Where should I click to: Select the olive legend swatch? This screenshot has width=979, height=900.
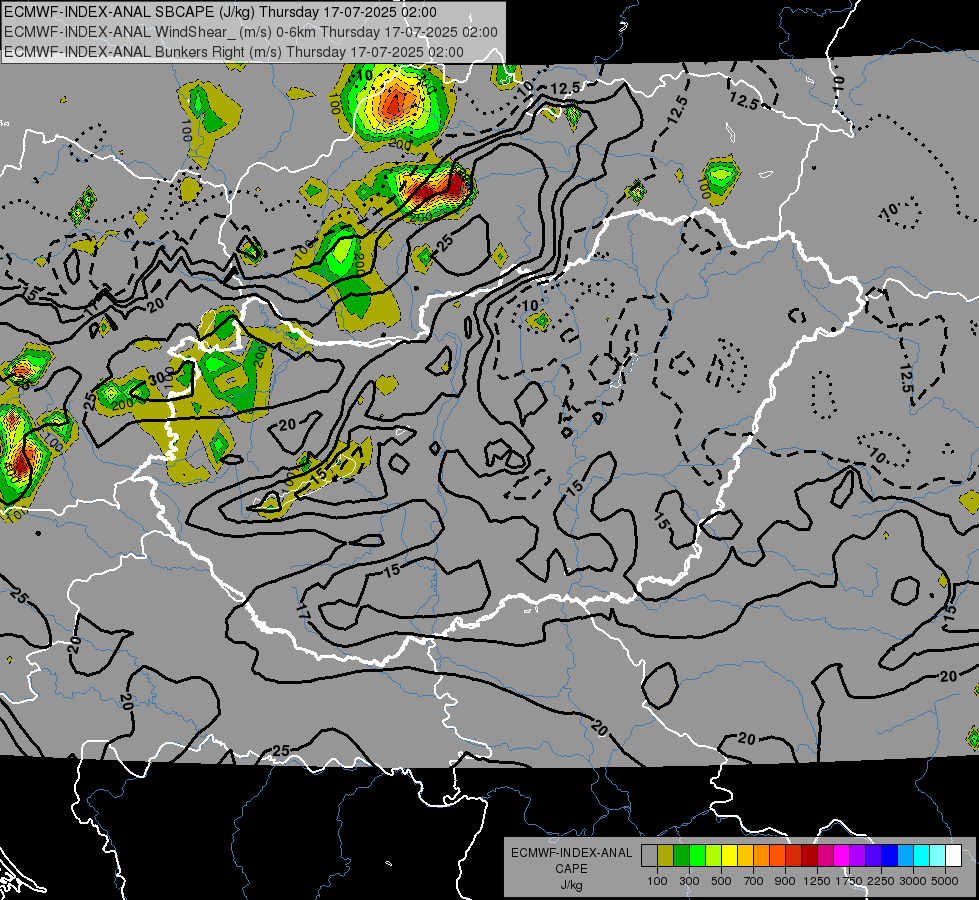point(666,856)
